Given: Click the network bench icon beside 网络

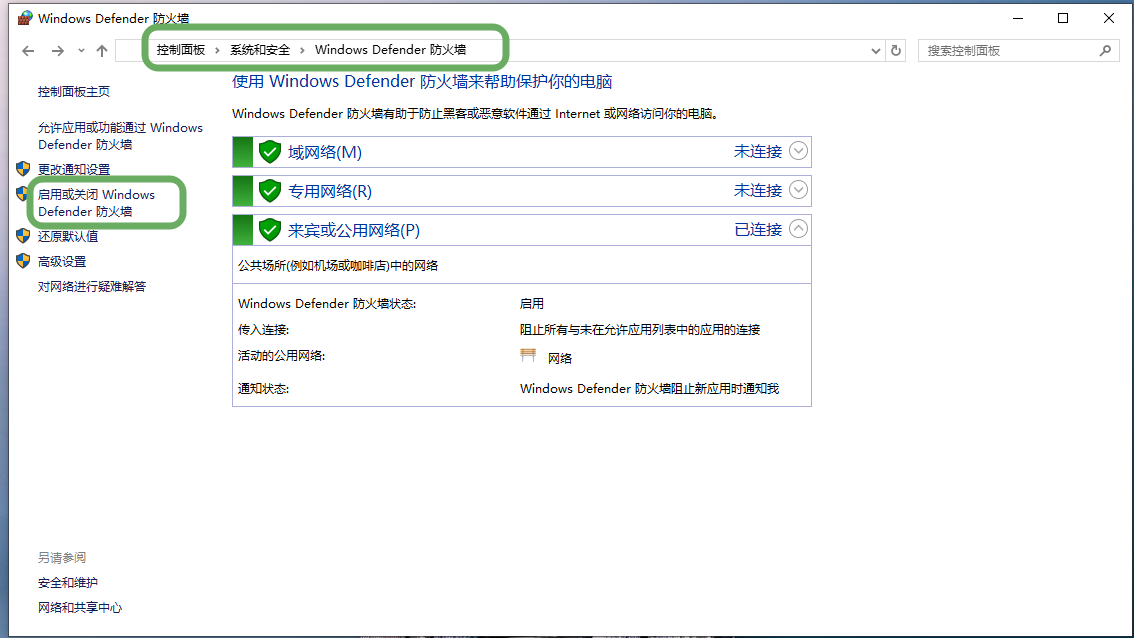Looking at the screenshot, I should tap(528, 355).
